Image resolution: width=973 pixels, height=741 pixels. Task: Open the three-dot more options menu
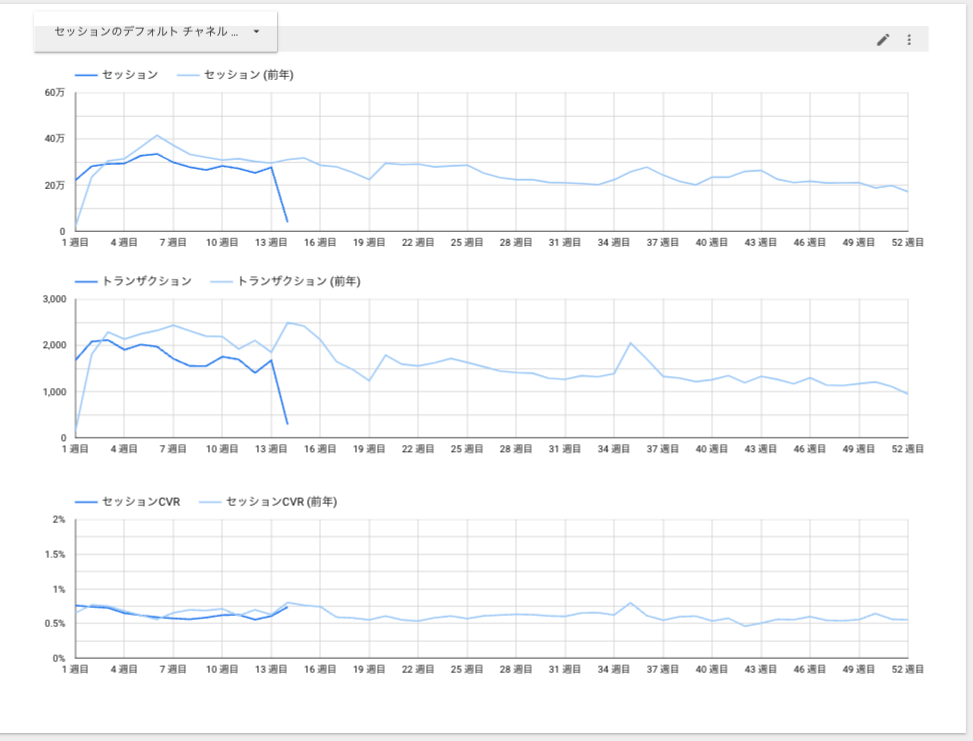pyautogui.click(x=909, y=40)
